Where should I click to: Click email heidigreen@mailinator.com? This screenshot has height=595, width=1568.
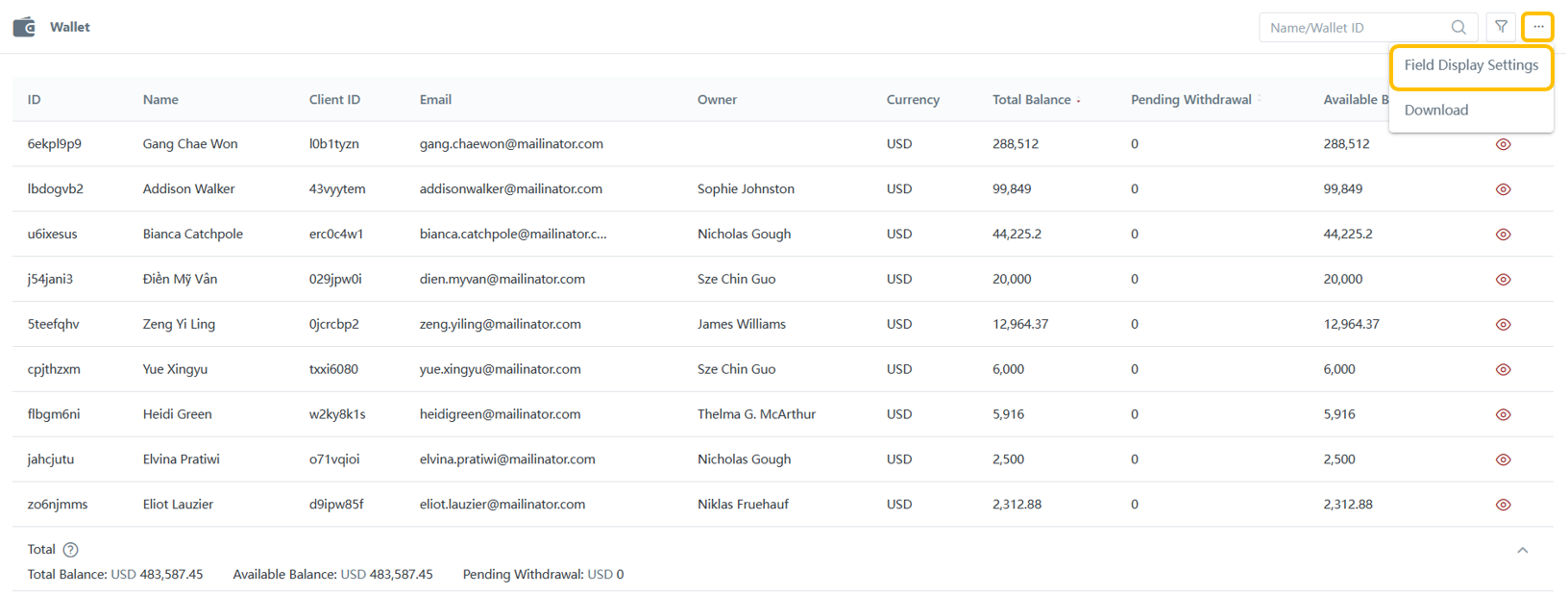(x=500, y=414)
